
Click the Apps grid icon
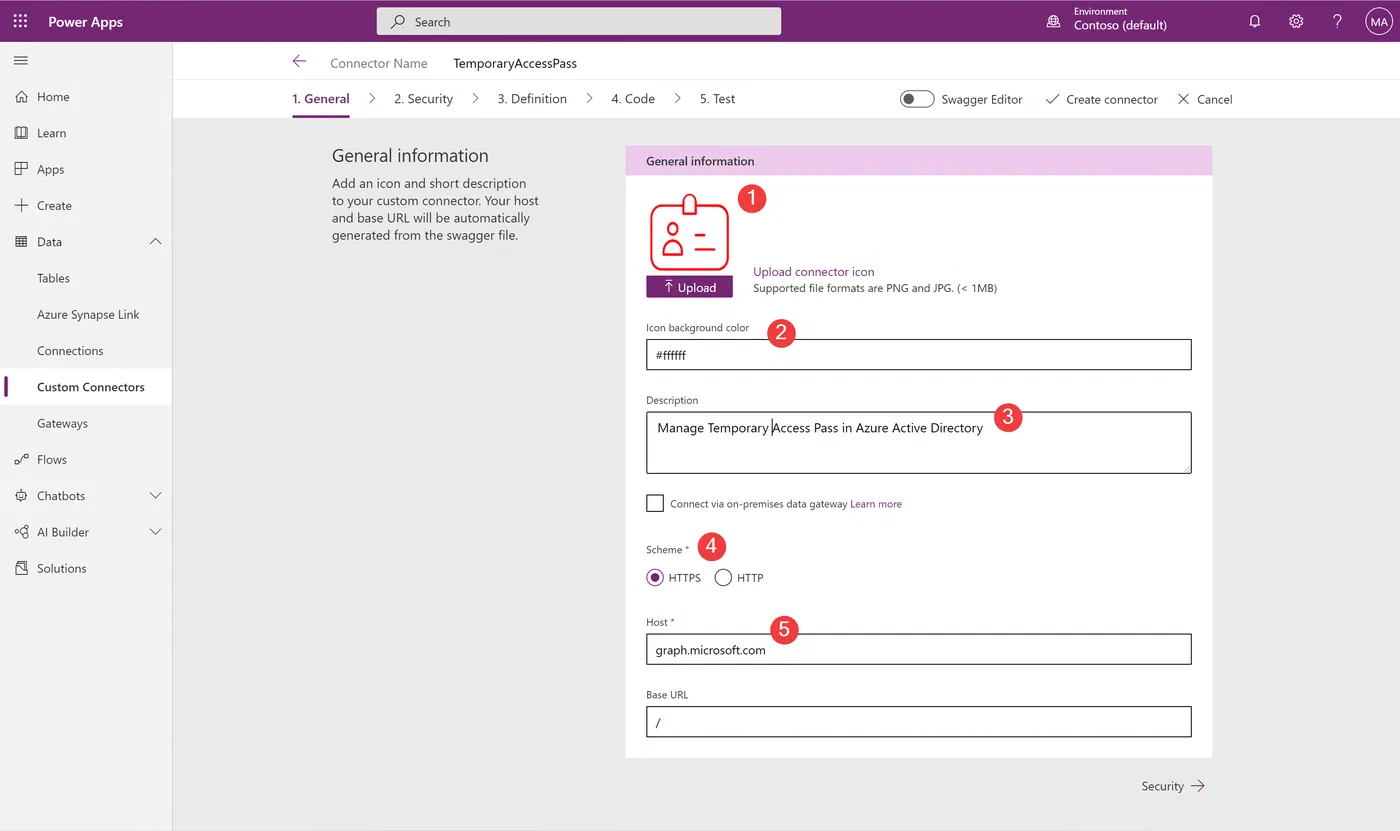[x=21, y=169]
